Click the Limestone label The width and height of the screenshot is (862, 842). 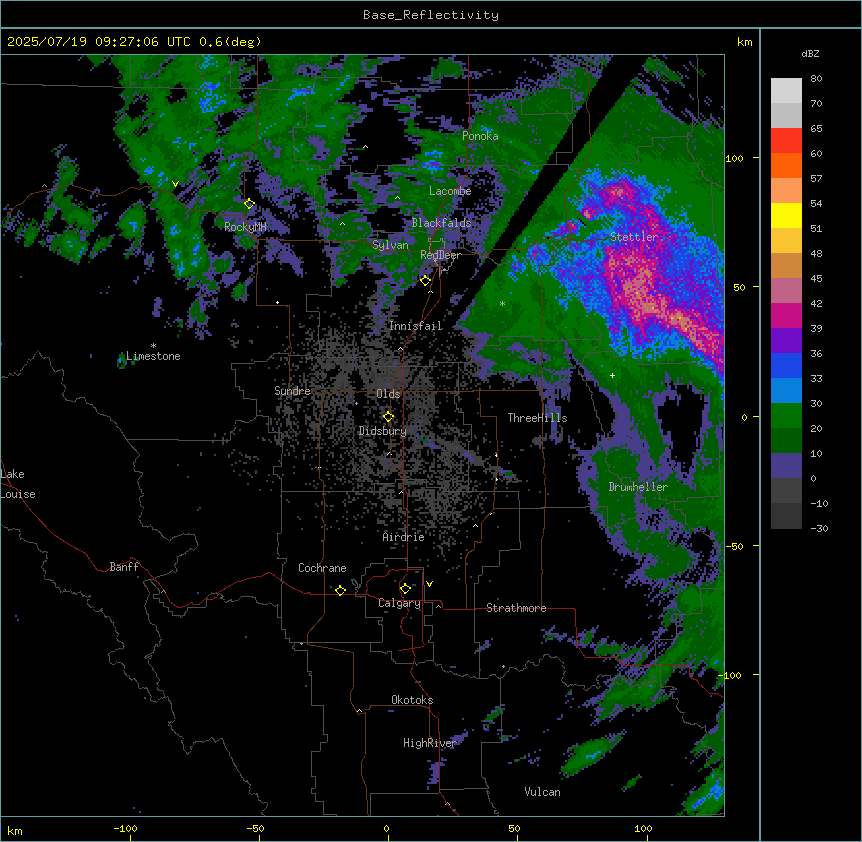coord(153,356)
